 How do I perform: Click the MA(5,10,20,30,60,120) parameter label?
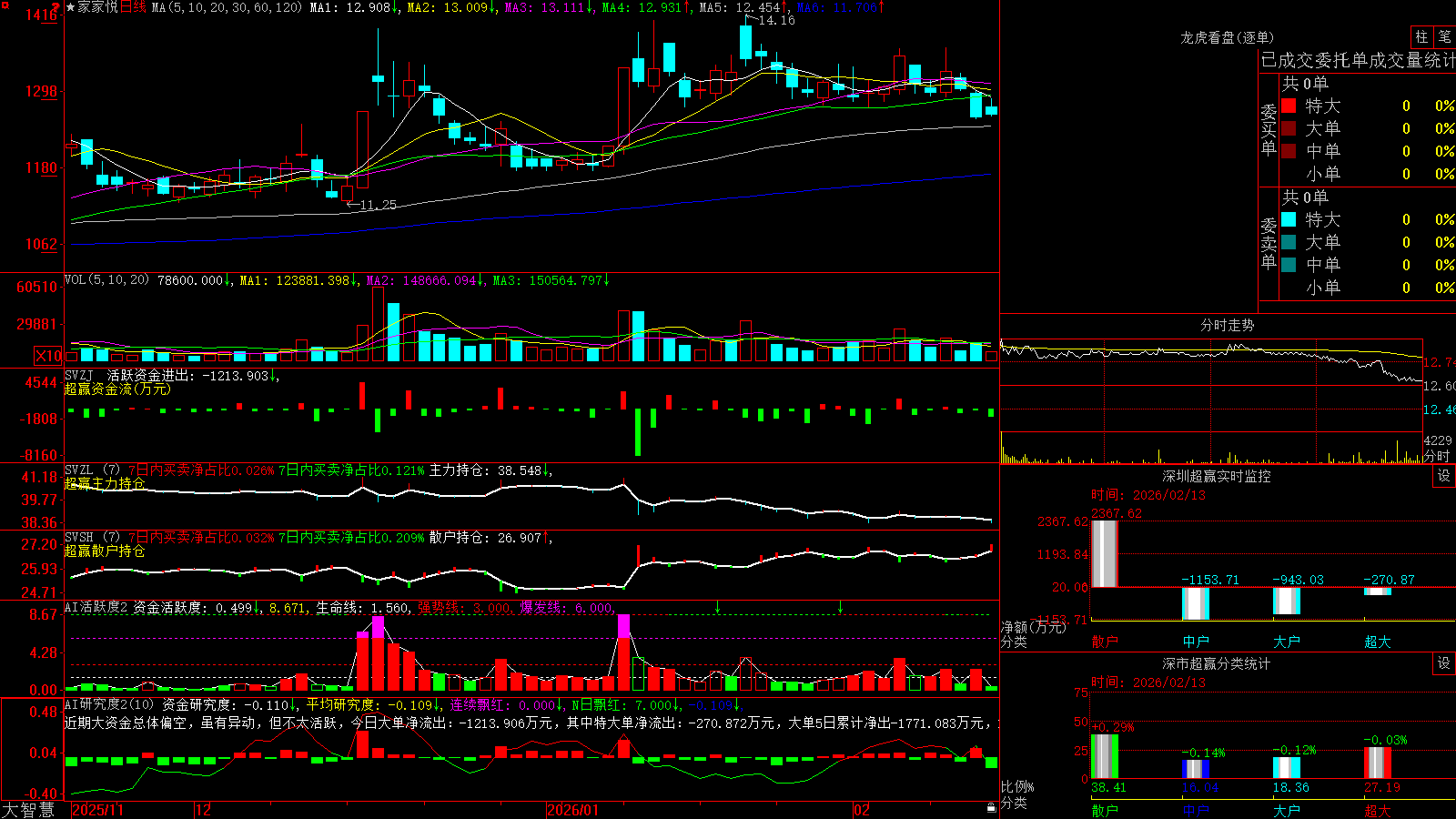point(227,7)
